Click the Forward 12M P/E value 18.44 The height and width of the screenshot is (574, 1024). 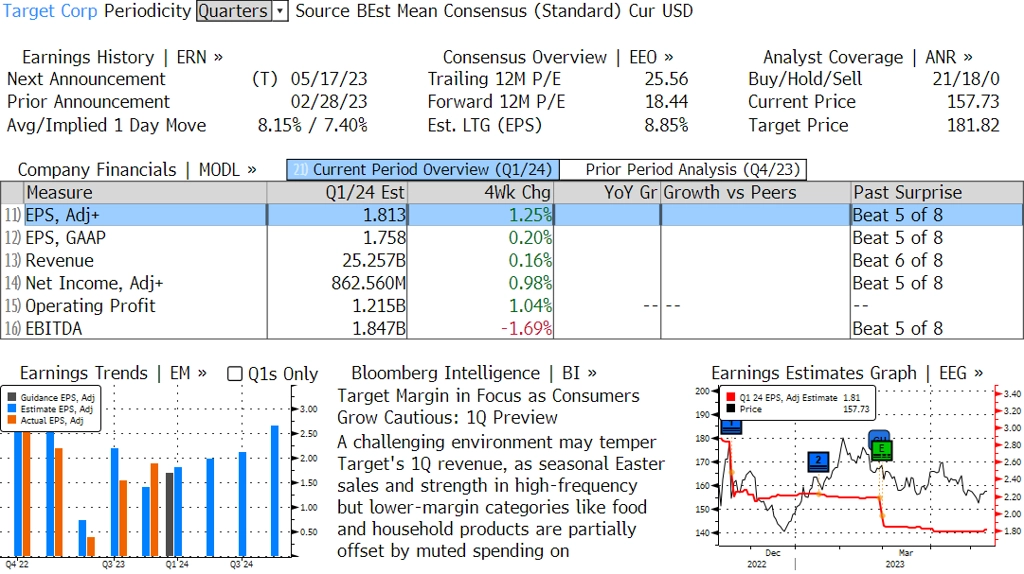tap(666, 102)
